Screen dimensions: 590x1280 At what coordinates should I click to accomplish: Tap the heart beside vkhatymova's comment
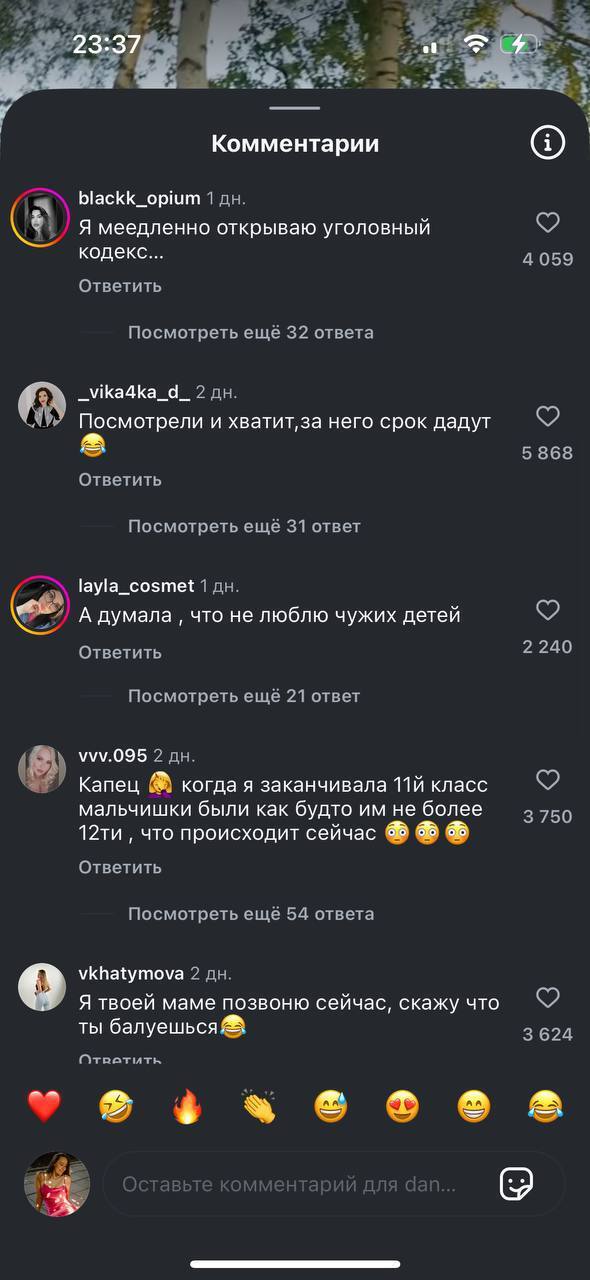[547, 997]
